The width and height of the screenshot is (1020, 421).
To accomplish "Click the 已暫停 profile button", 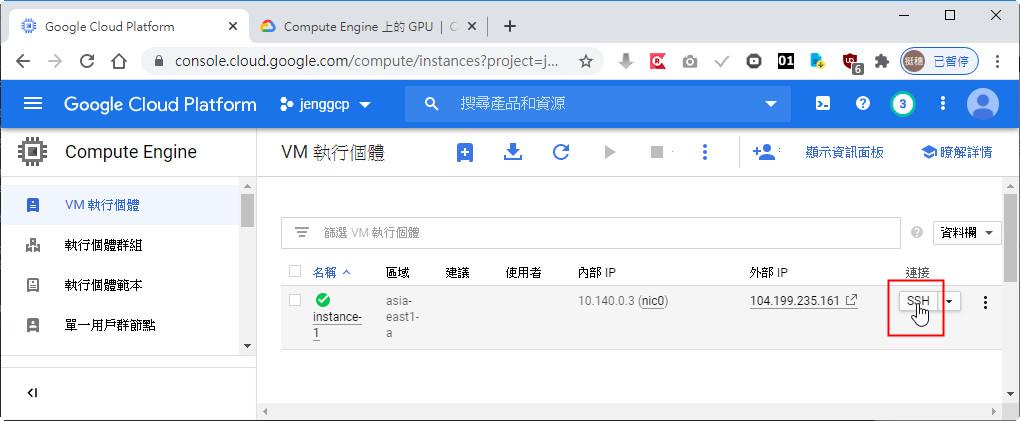I will coord(939,61).
